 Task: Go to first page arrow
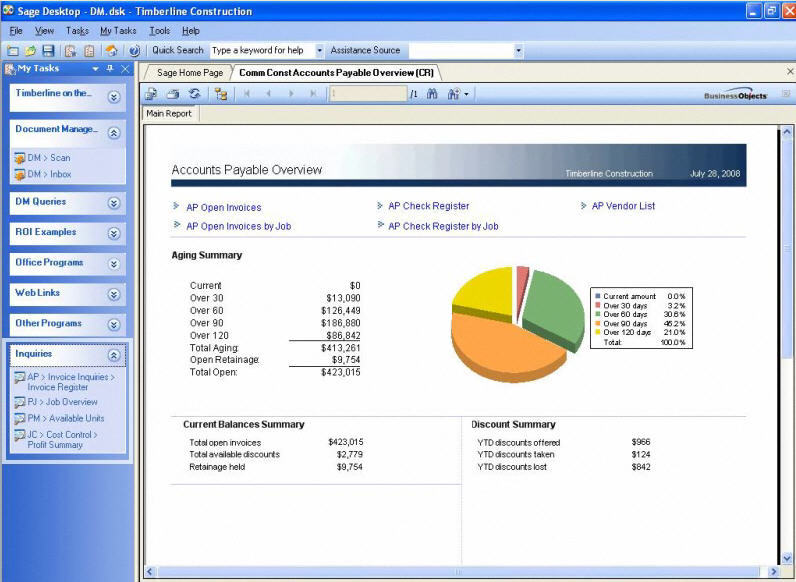coord(247,94)
